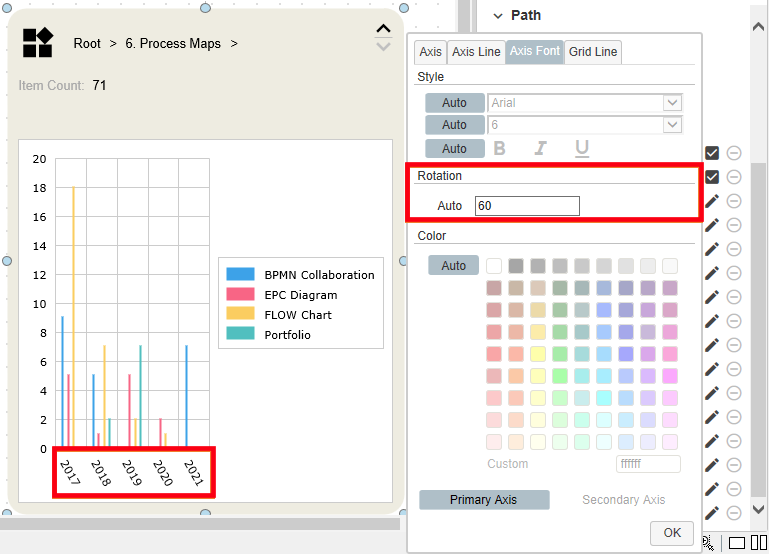Screen dimensions: 769x554
Task: Click the topmost circled minus remove icon
Action: tap(734, 153)
